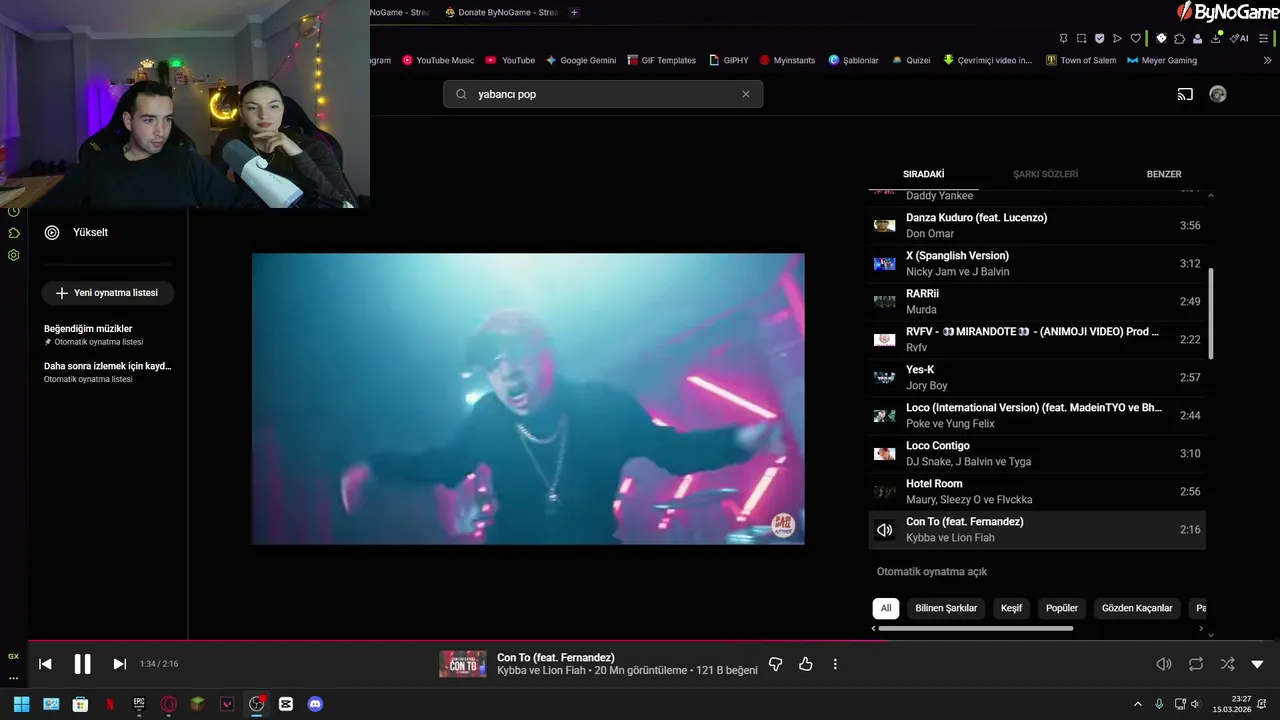Viewport: 1280px width, 720px height.
Task: Select the All filter chip
Action: (886, 608)
